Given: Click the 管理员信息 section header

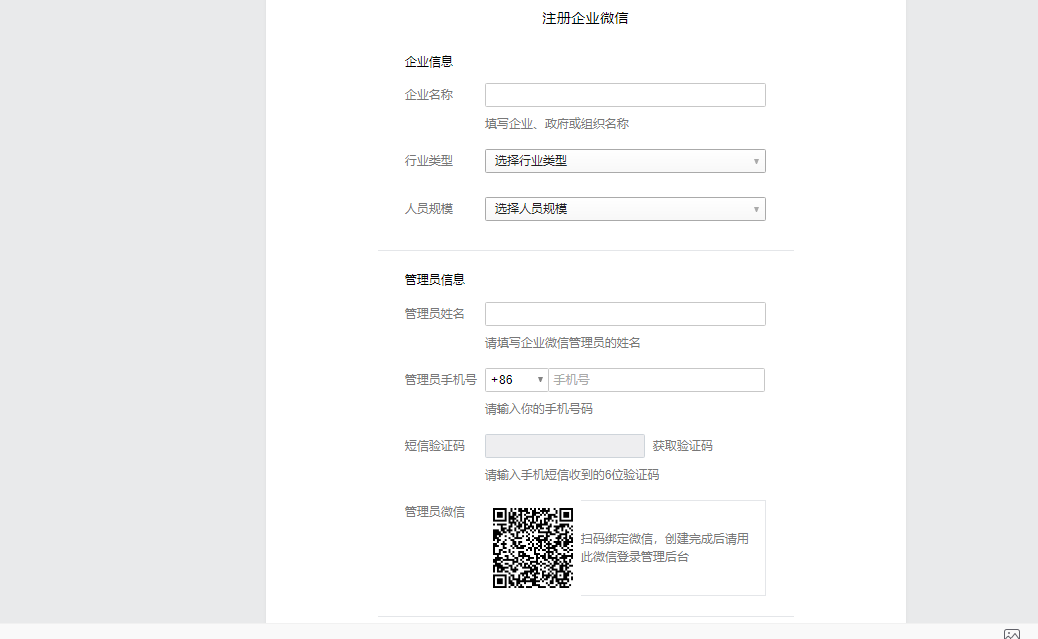Looking at the screenshot, I should tap(434, 280).
